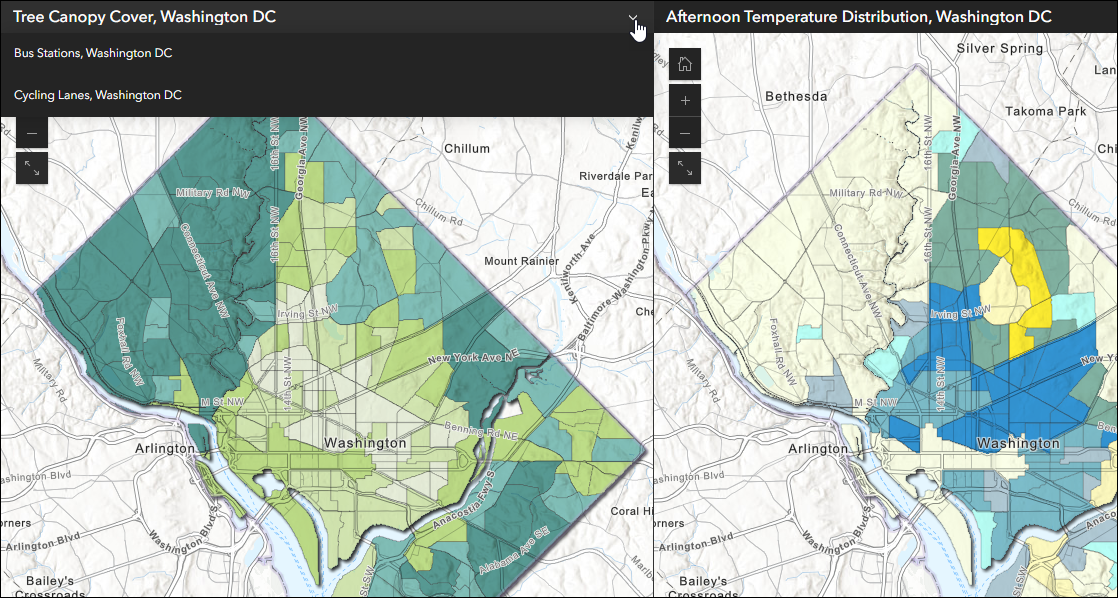Zoom out on the Tree Canopy map
Viewport: 1118px width, 598px height.
click(x=32, y=133)
